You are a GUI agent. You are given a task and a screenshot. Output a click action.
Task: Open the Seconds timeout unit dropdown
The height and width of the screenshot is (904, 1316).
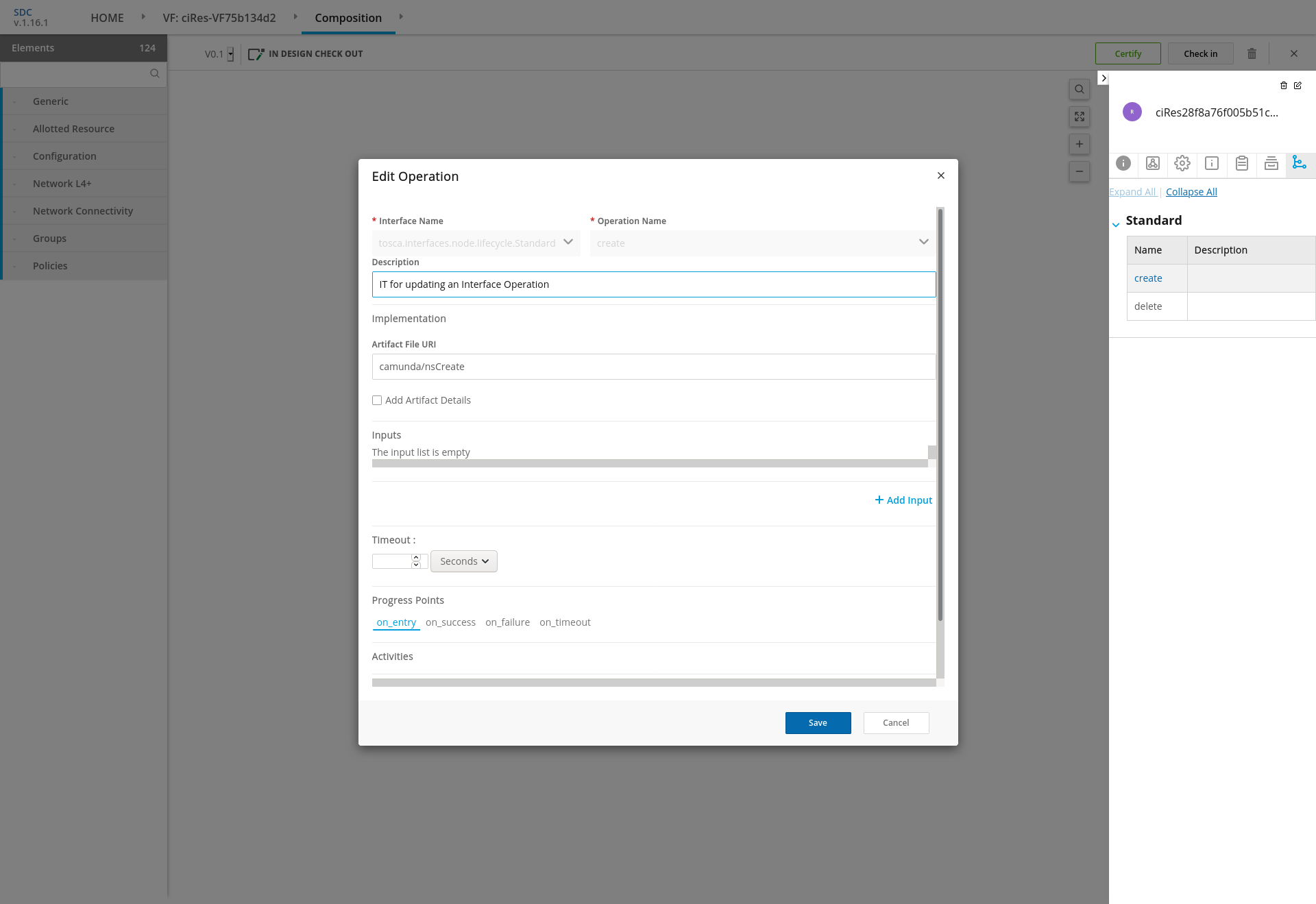click(x=464, y=561)
